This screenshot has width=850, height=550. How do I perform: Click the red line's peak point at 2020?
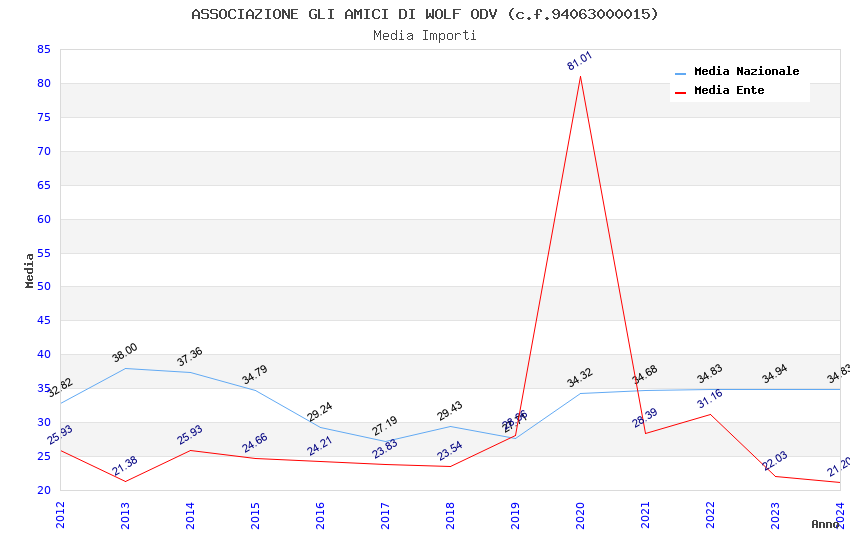click(581, 76)
